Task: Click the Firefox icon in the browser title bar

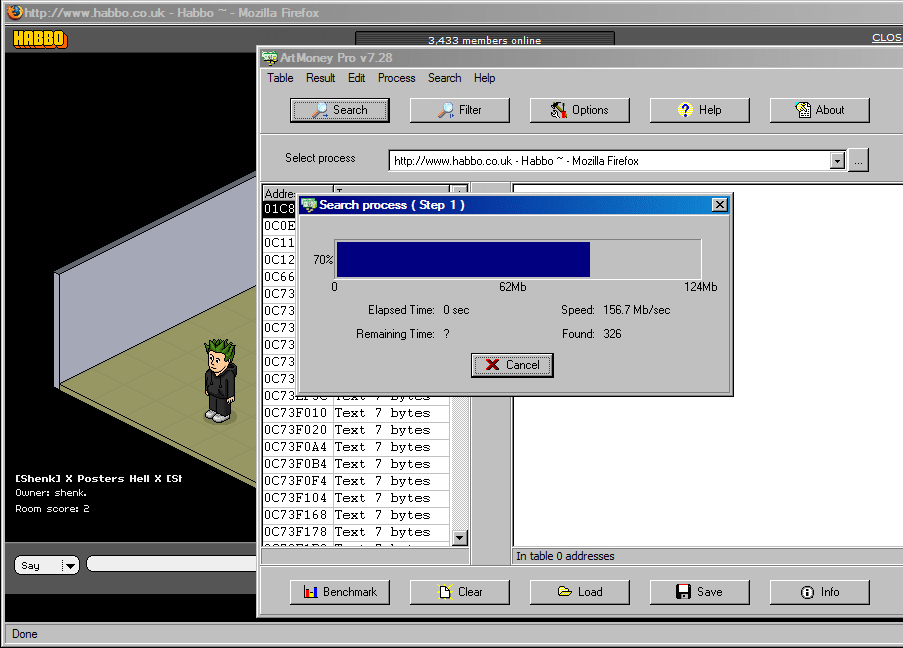Action: tap(15, 12)
